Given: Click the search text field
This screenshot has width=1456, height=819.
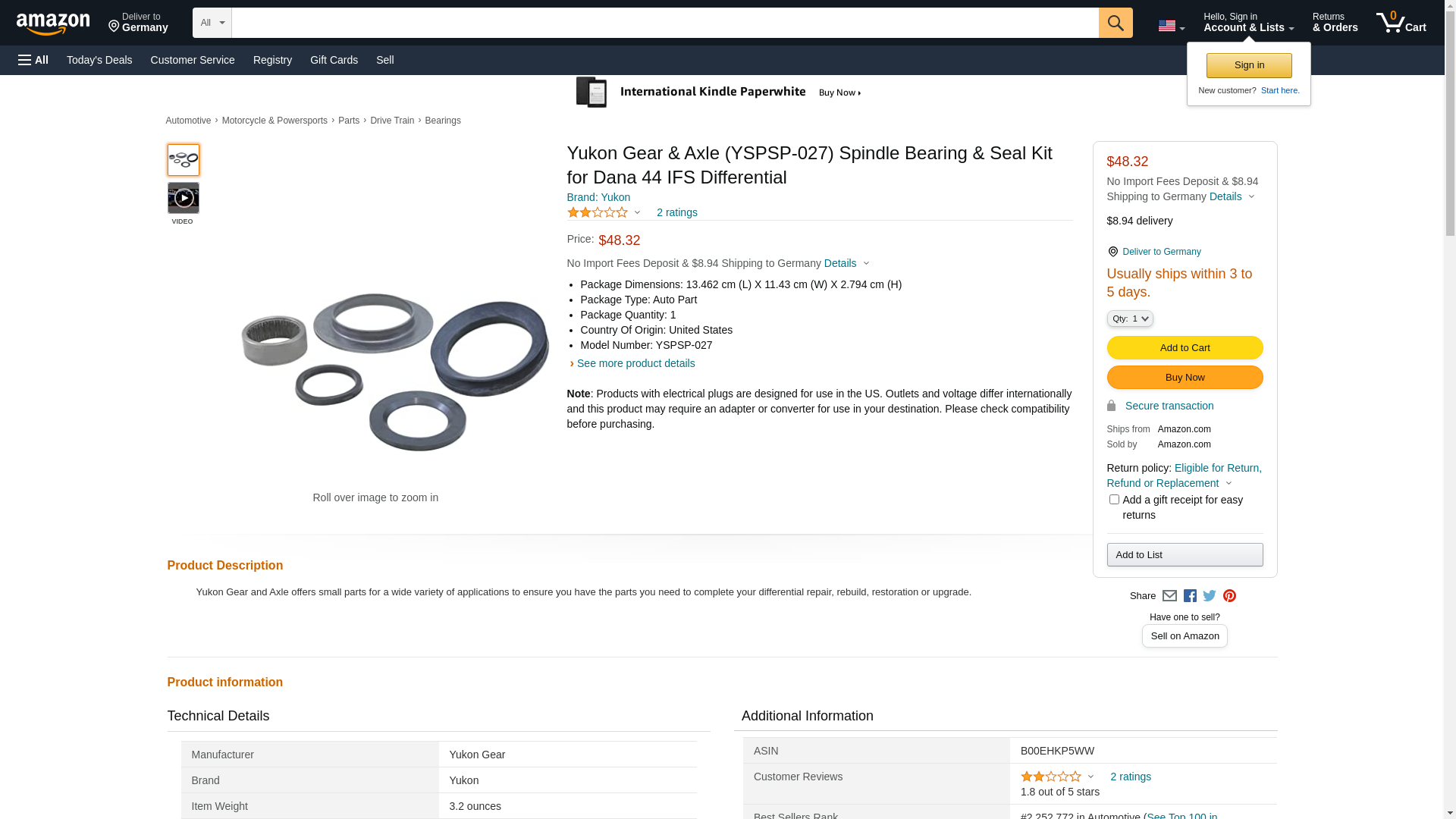Looking at the screenshot, I should tap(664, 23).
